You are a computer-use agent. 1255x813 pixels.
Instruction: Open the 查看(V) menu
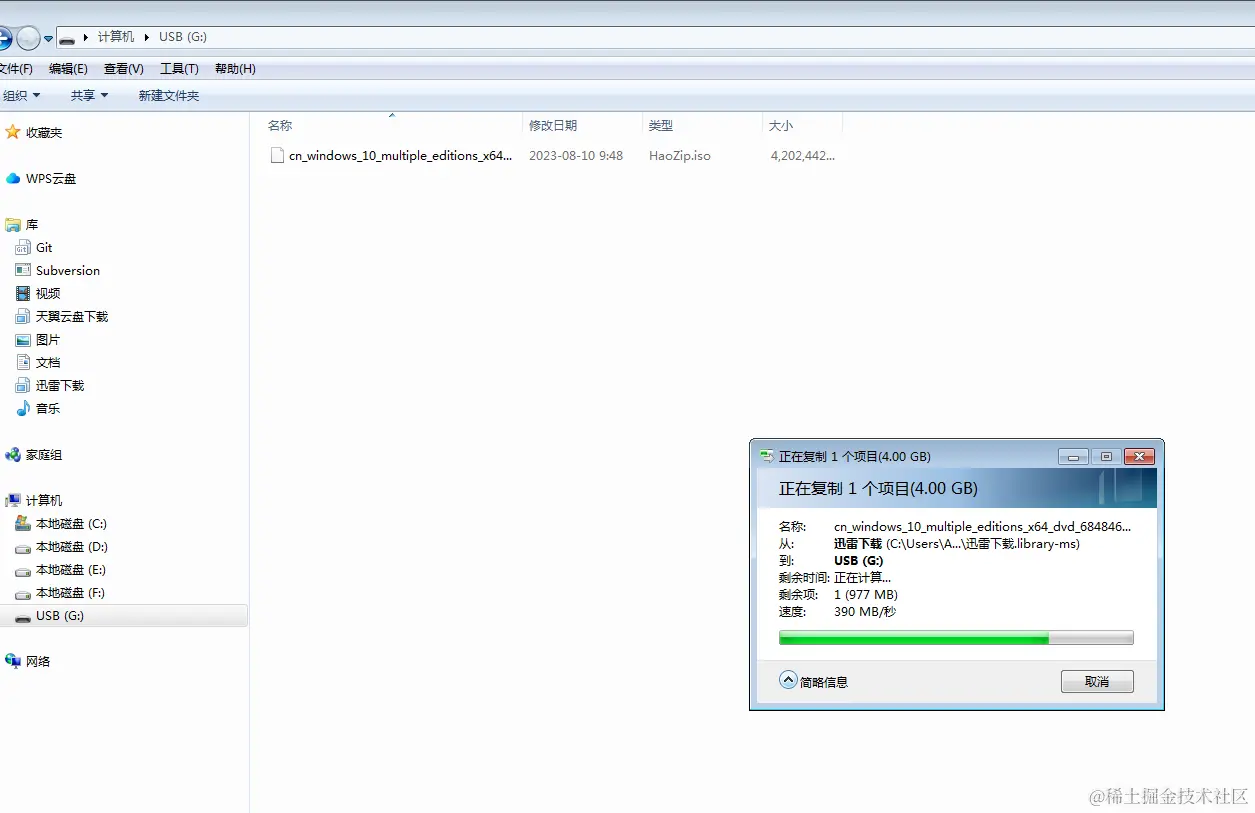click(124, 69)
